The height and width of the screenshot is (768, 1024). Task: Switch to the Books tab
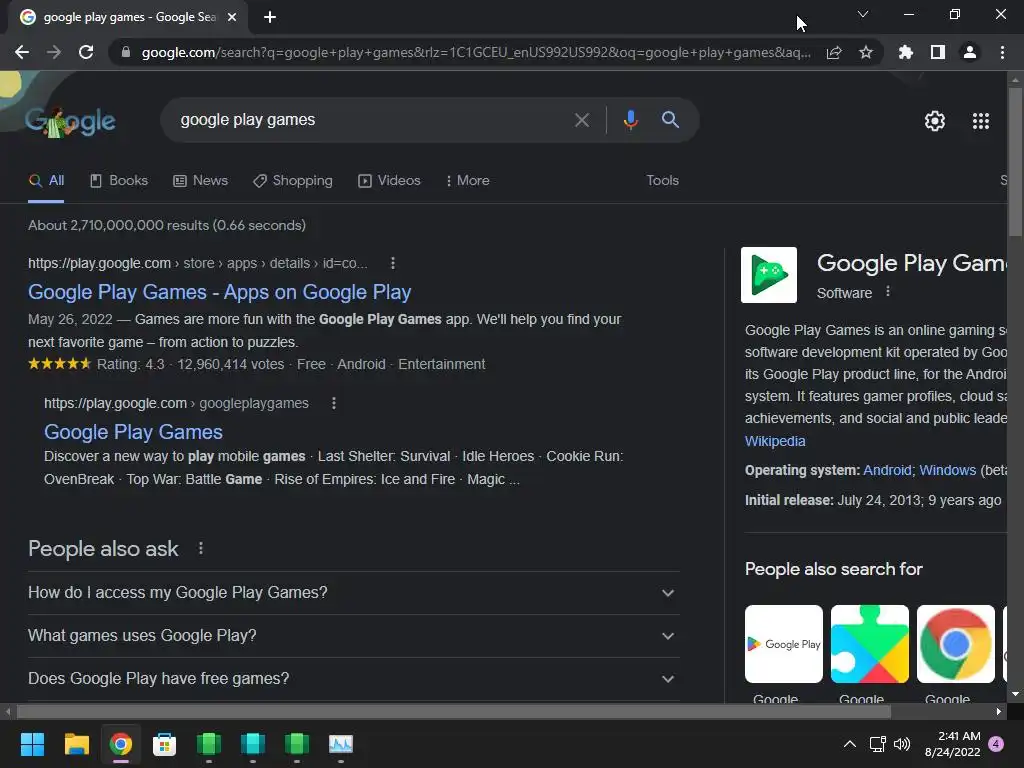pos(119,181)
